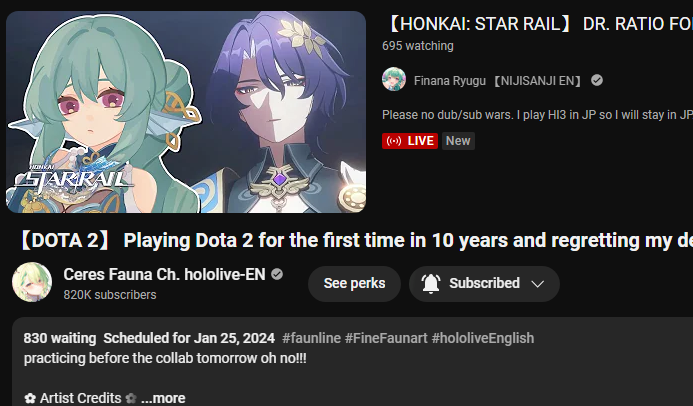Click Finana Ryugu's channel avatar icon

coord(394,80)
